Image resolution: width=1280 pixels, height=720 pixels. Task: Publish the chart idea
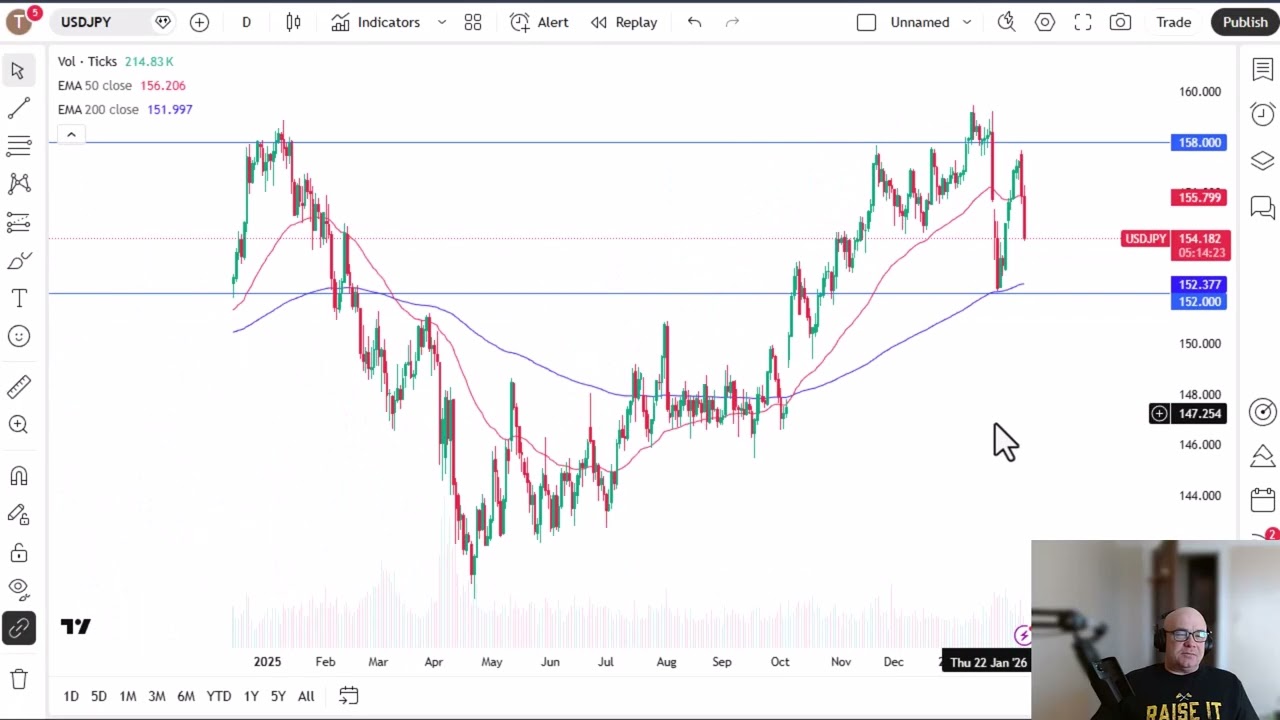tap(1245, 22)
